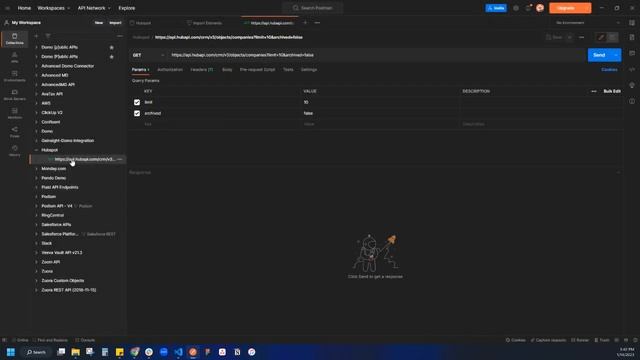
Task: Open the Send button dropdown arrow
Action: tap(616, 55)
